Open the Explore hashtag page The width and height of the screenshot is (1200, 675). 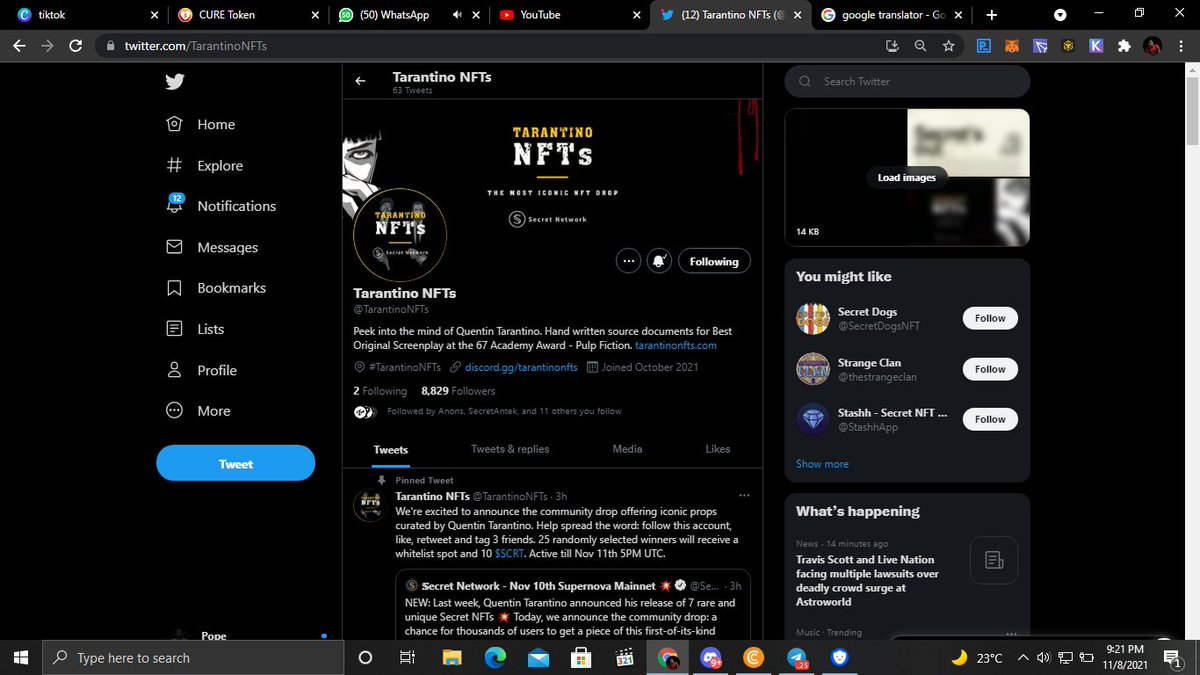tap(205, 165)
